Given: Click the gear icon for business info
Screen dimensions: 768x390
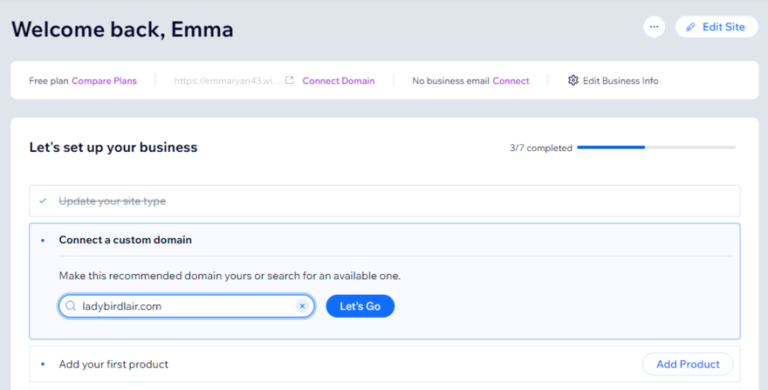Looking at the screenshot, I should coord(573,80).
